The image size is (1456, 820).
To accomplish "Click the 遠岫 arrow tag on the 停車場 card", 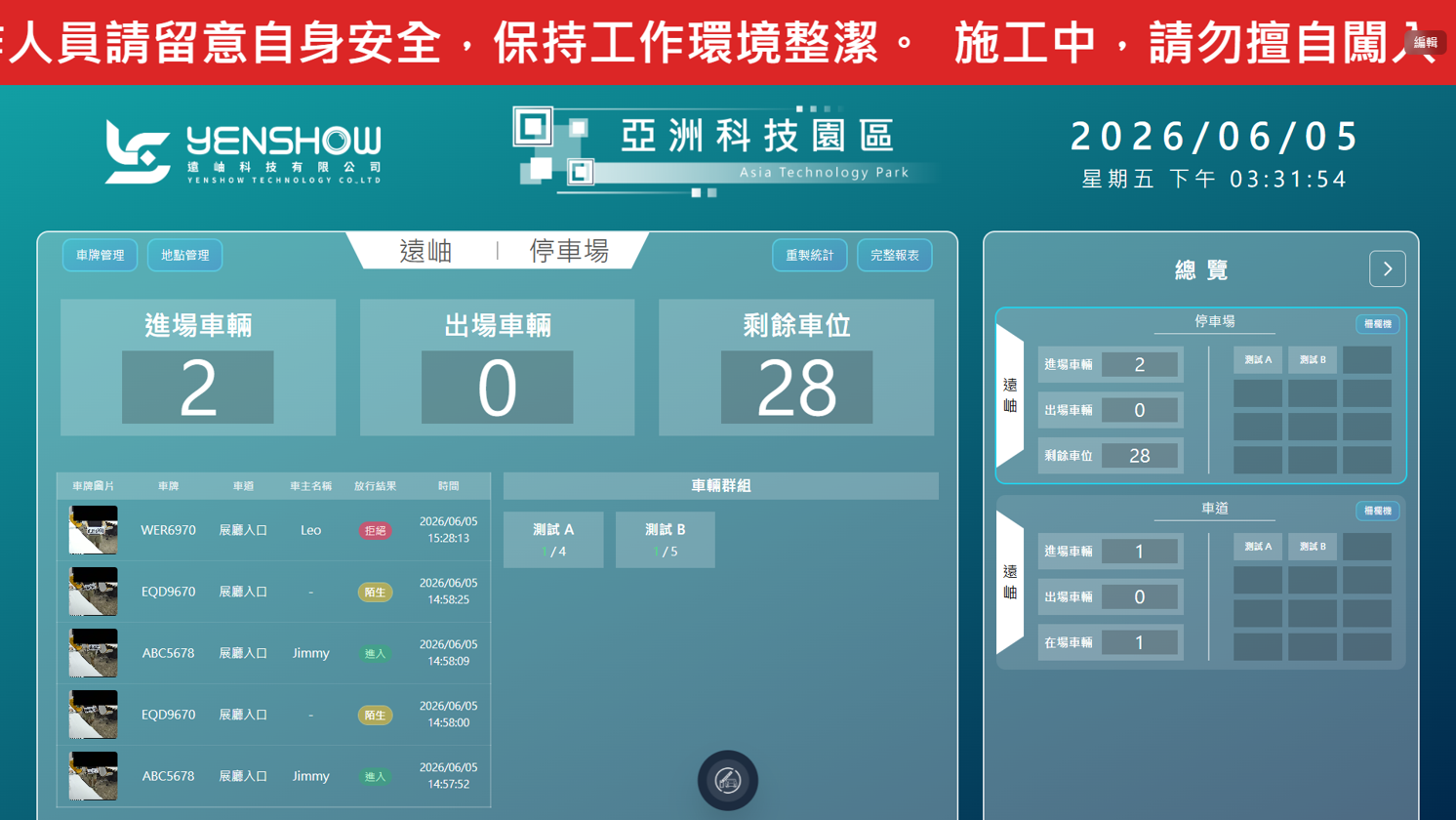I will pos(1010,396).
